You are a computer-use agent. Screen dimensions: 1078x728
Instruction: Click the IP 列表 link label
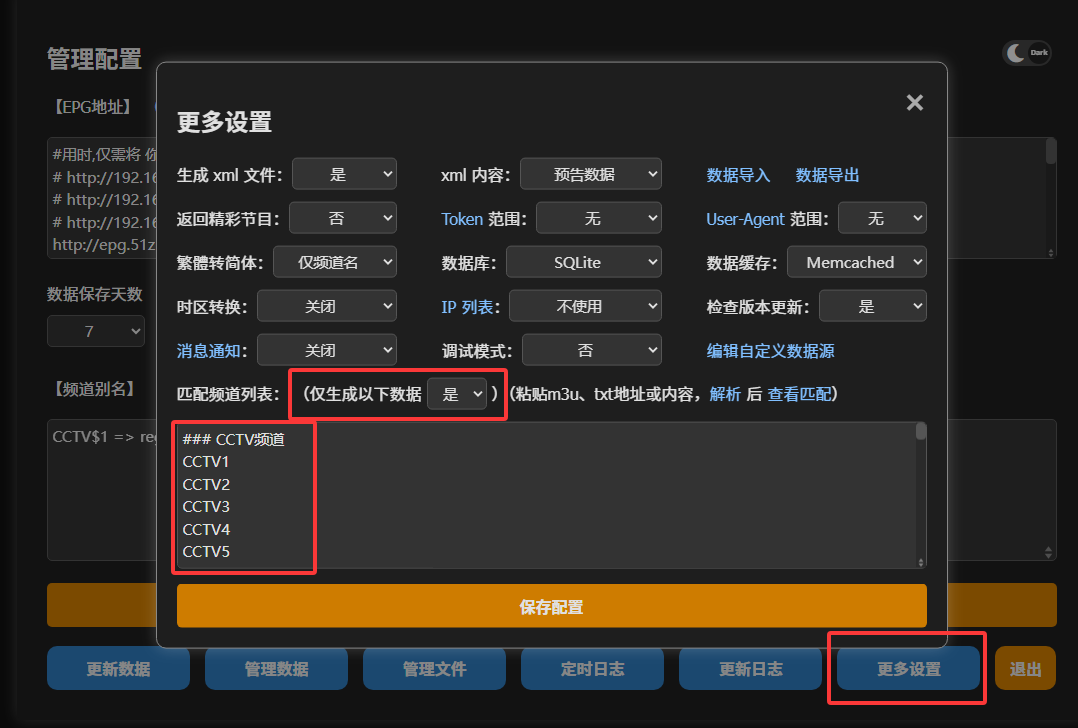point(468,307)
